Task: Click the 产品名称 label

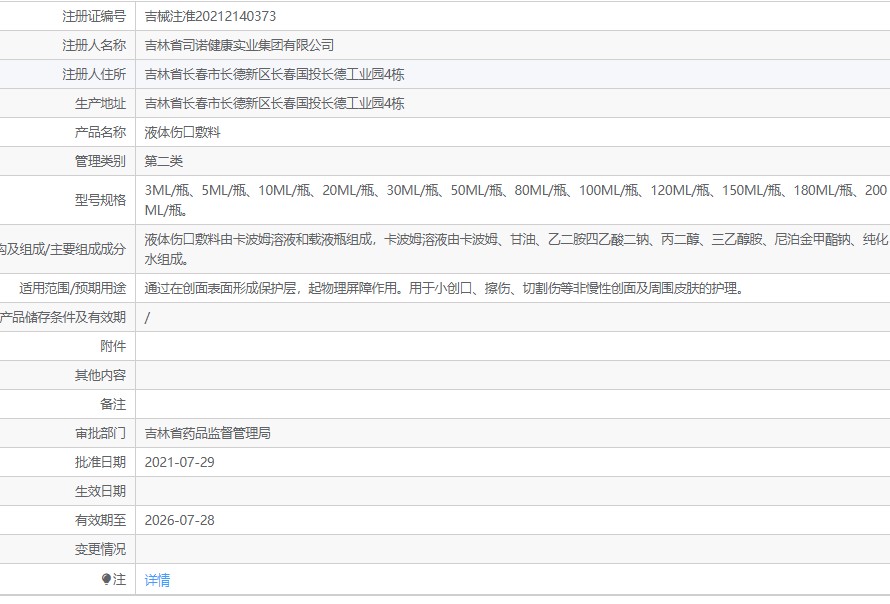Action: 100,132
